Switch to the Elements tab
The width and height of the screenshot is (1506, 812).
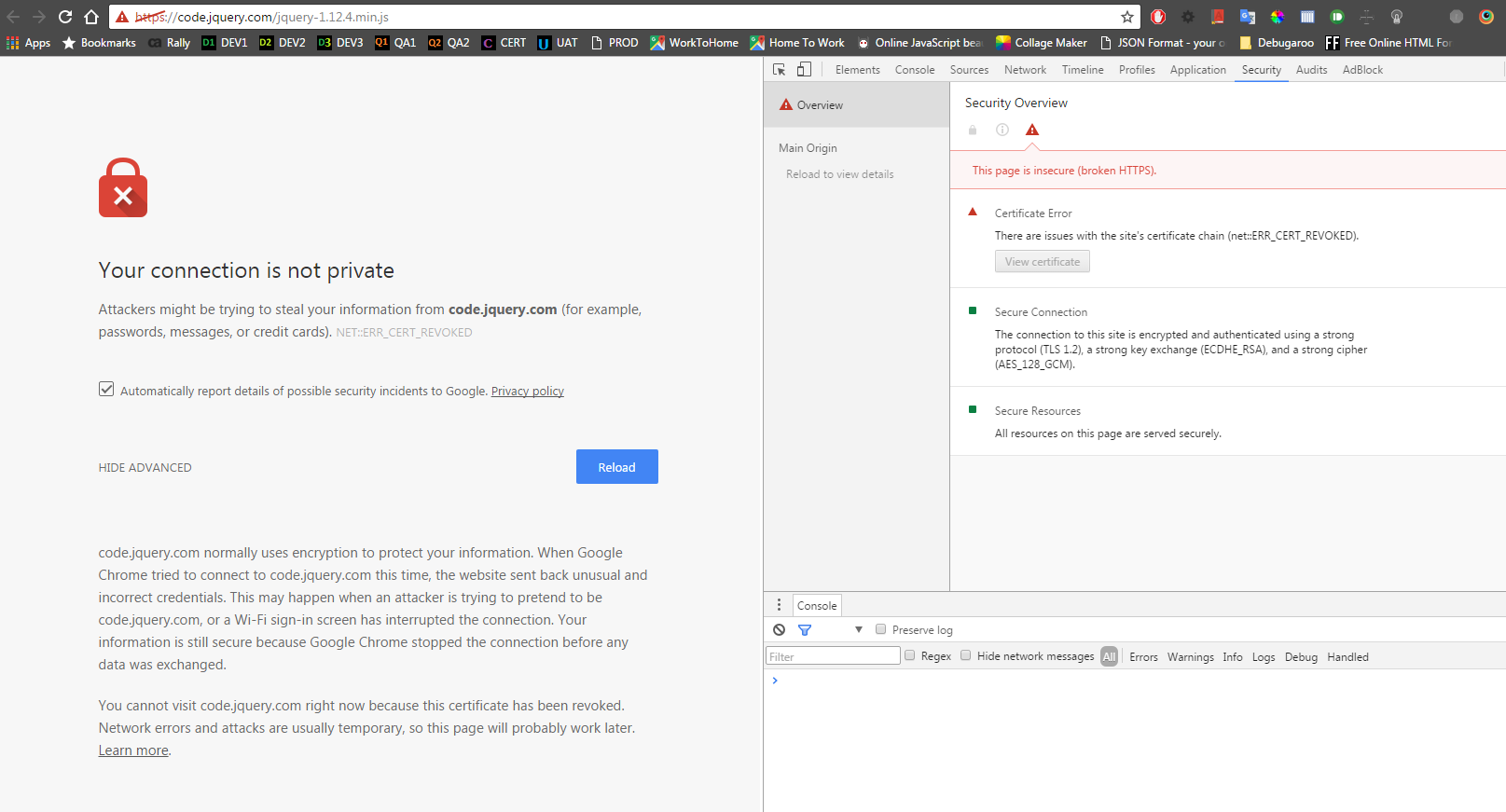pos(858,70)
